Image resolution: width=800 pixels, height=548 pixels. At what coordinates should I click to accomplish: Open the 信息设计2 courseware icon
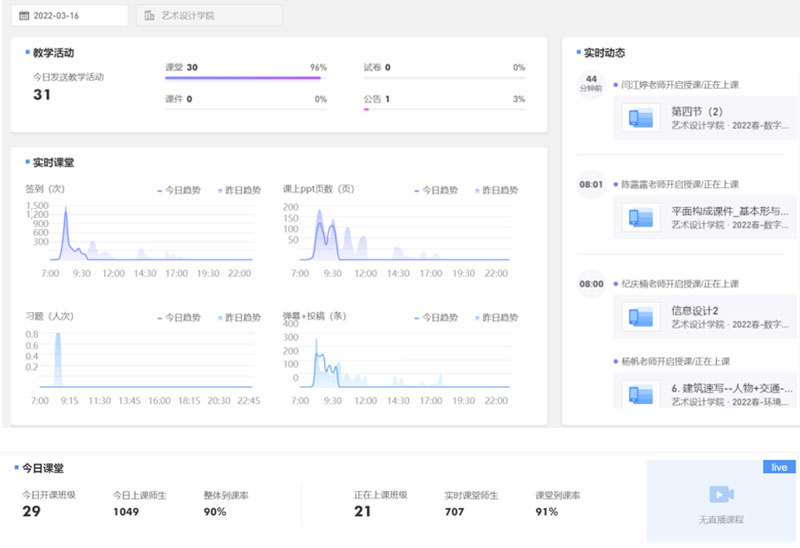639,317
